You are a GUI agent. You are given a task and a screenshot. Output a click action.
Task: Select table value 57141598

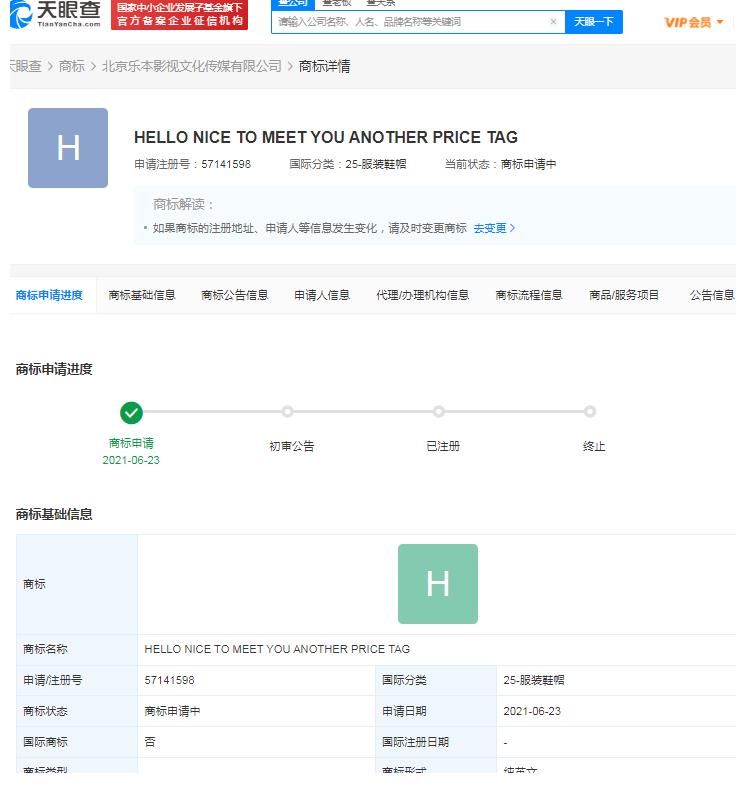click(x=169, y=680)
